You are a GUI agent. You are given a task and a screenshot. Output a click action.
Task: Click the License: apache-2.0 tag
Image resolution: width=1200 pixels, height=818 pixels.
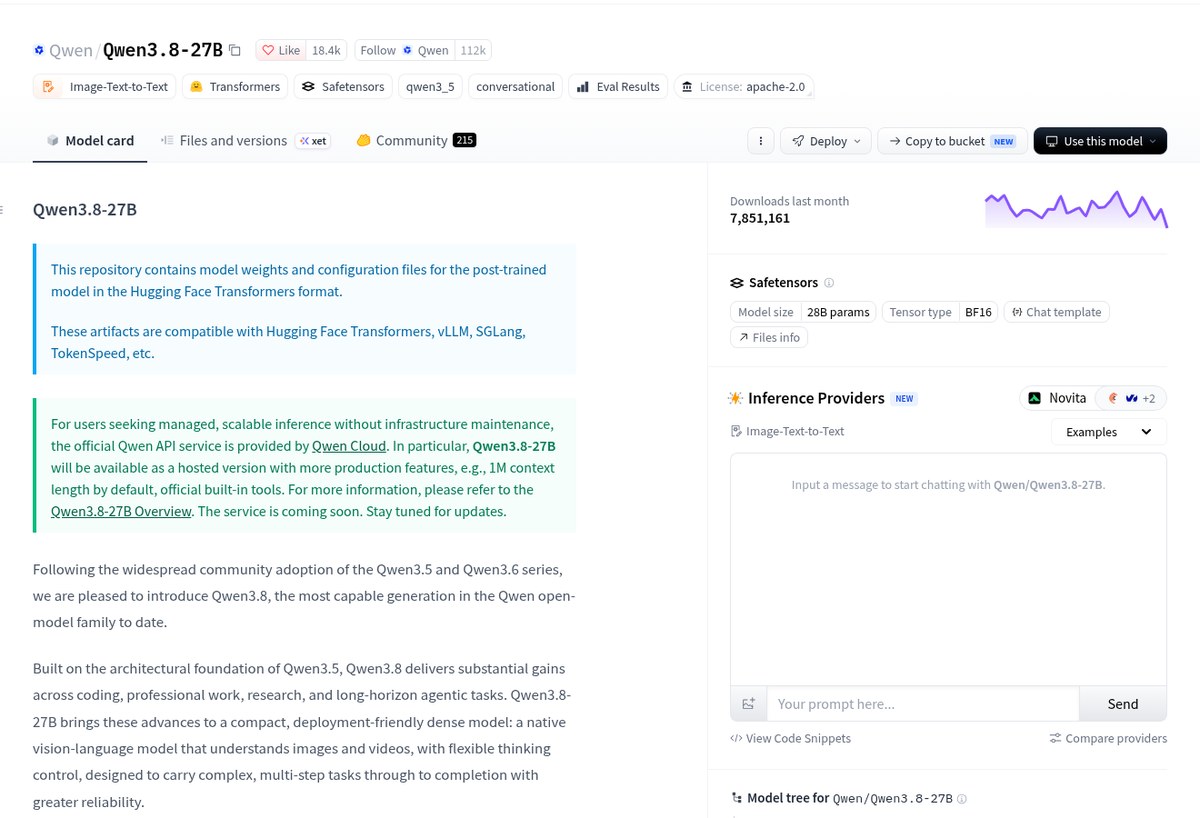[x=743, y=87]
